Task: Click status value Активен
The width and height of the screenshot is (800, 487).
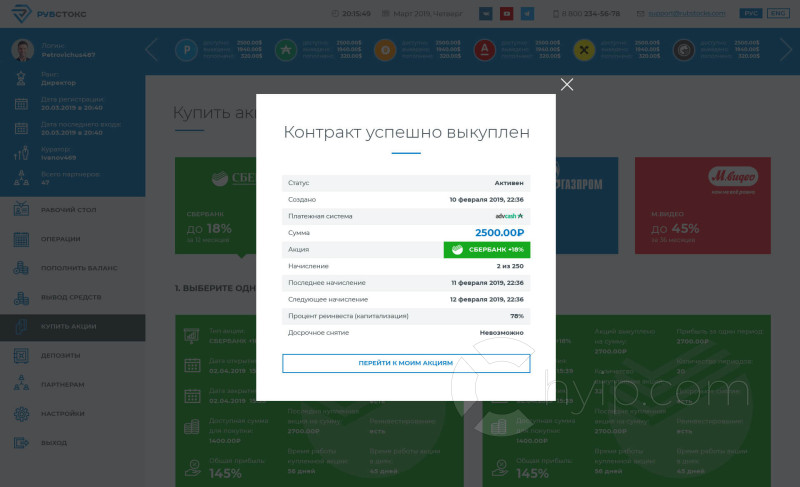Action: click(x=509, y=183)
